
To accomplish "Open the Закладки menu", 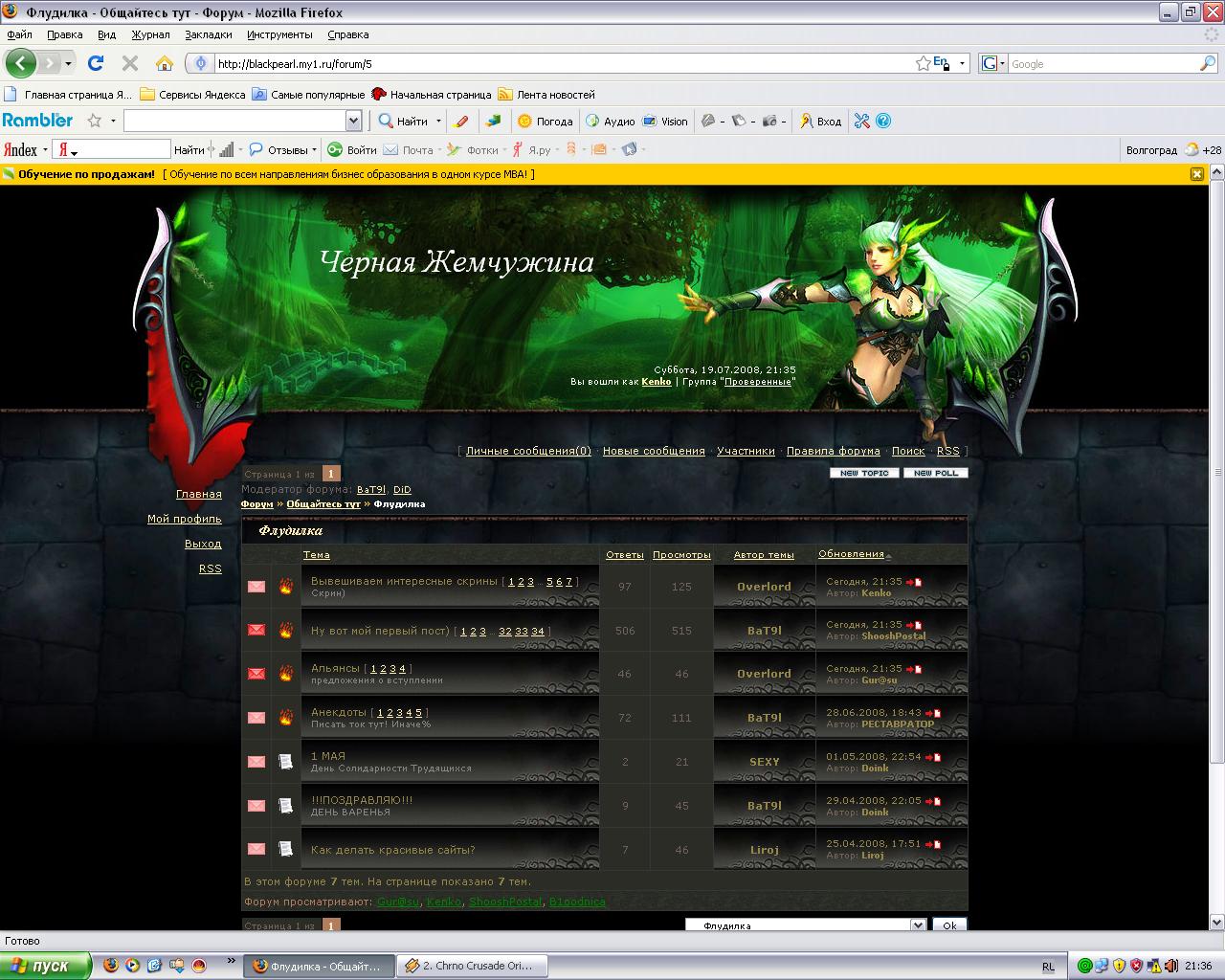I will click(x=209, y=34).
